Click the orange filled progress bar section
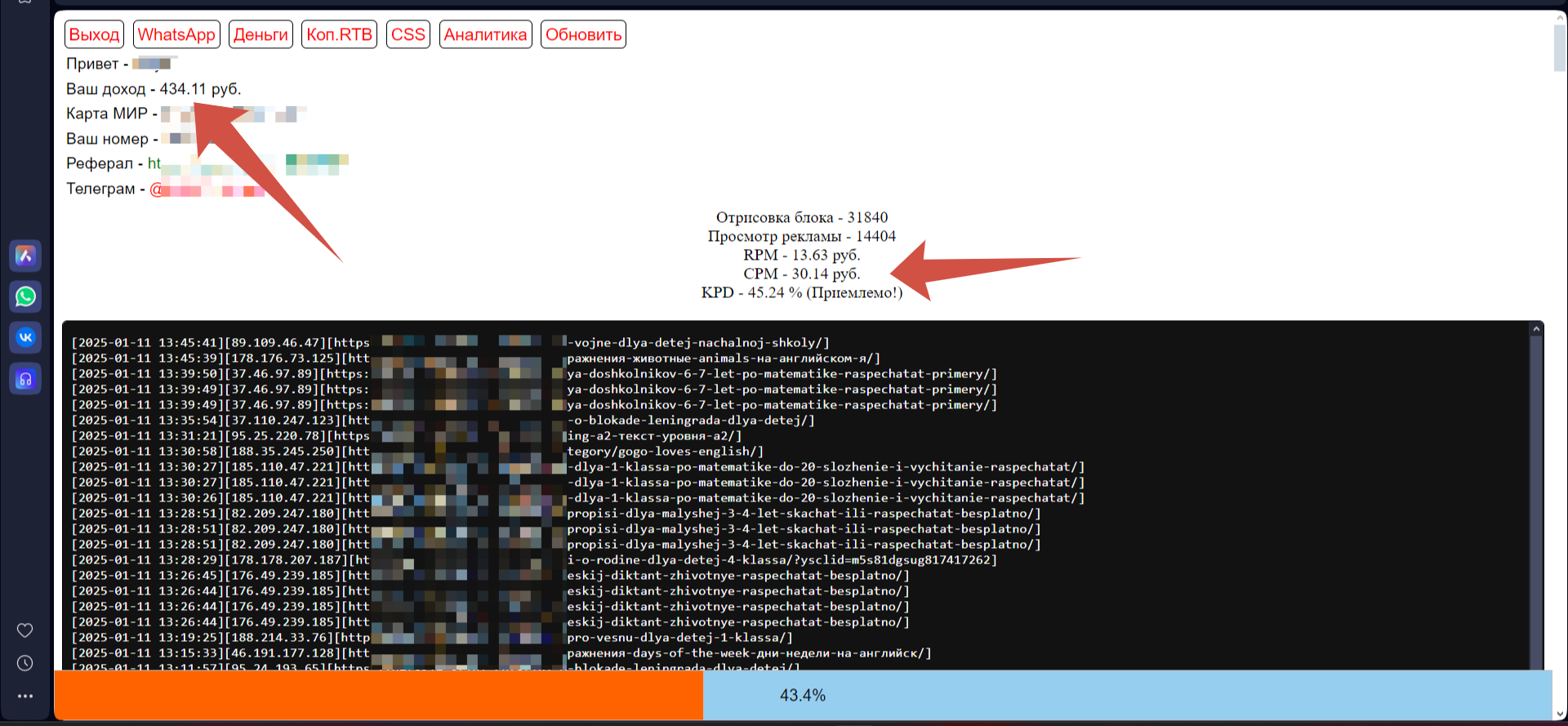This screenshot has width=1568, height=726. 378,695
